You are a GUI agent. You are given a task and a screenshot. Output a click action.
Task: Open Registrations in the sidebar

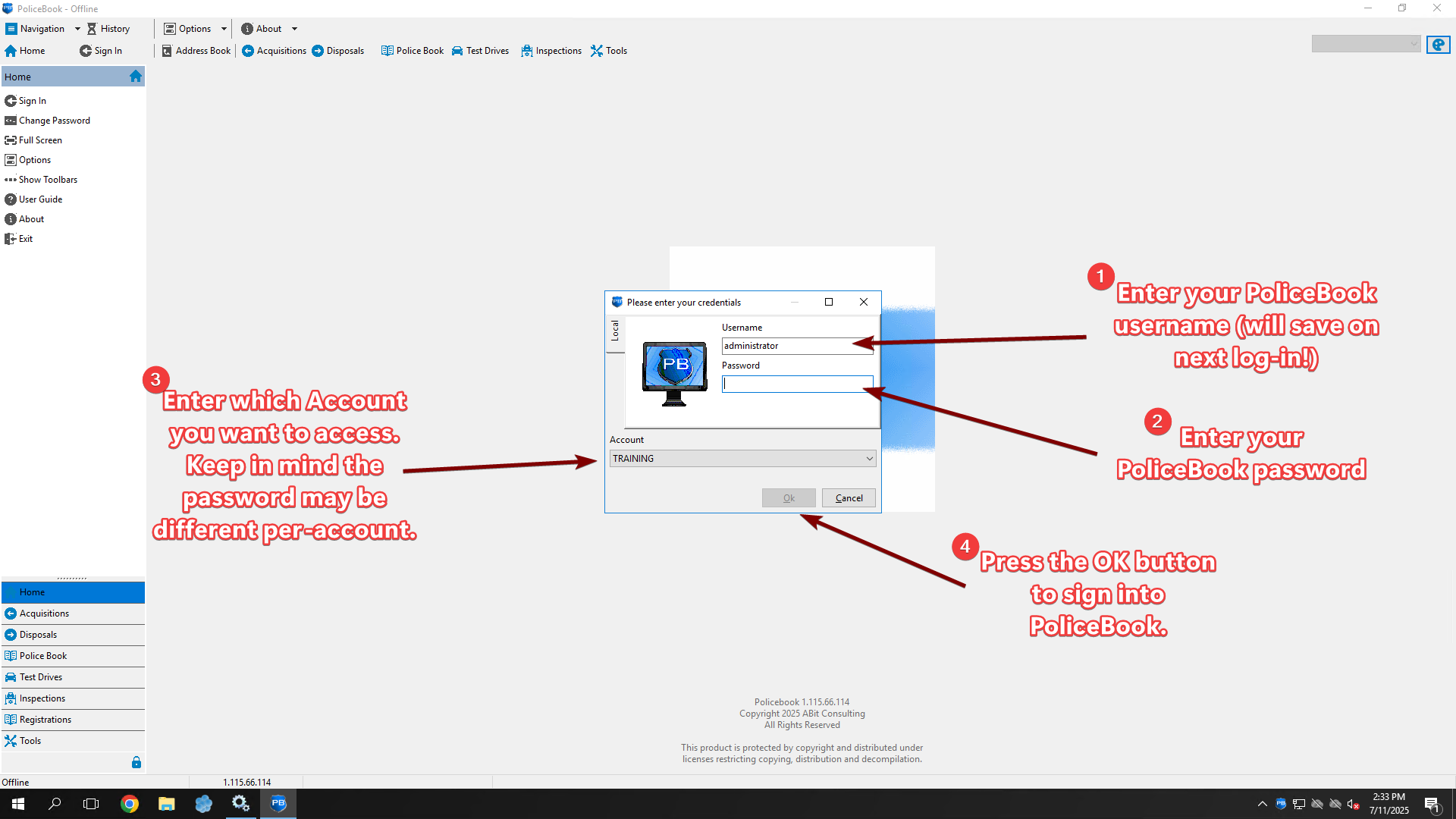click(x=45, y=720)
